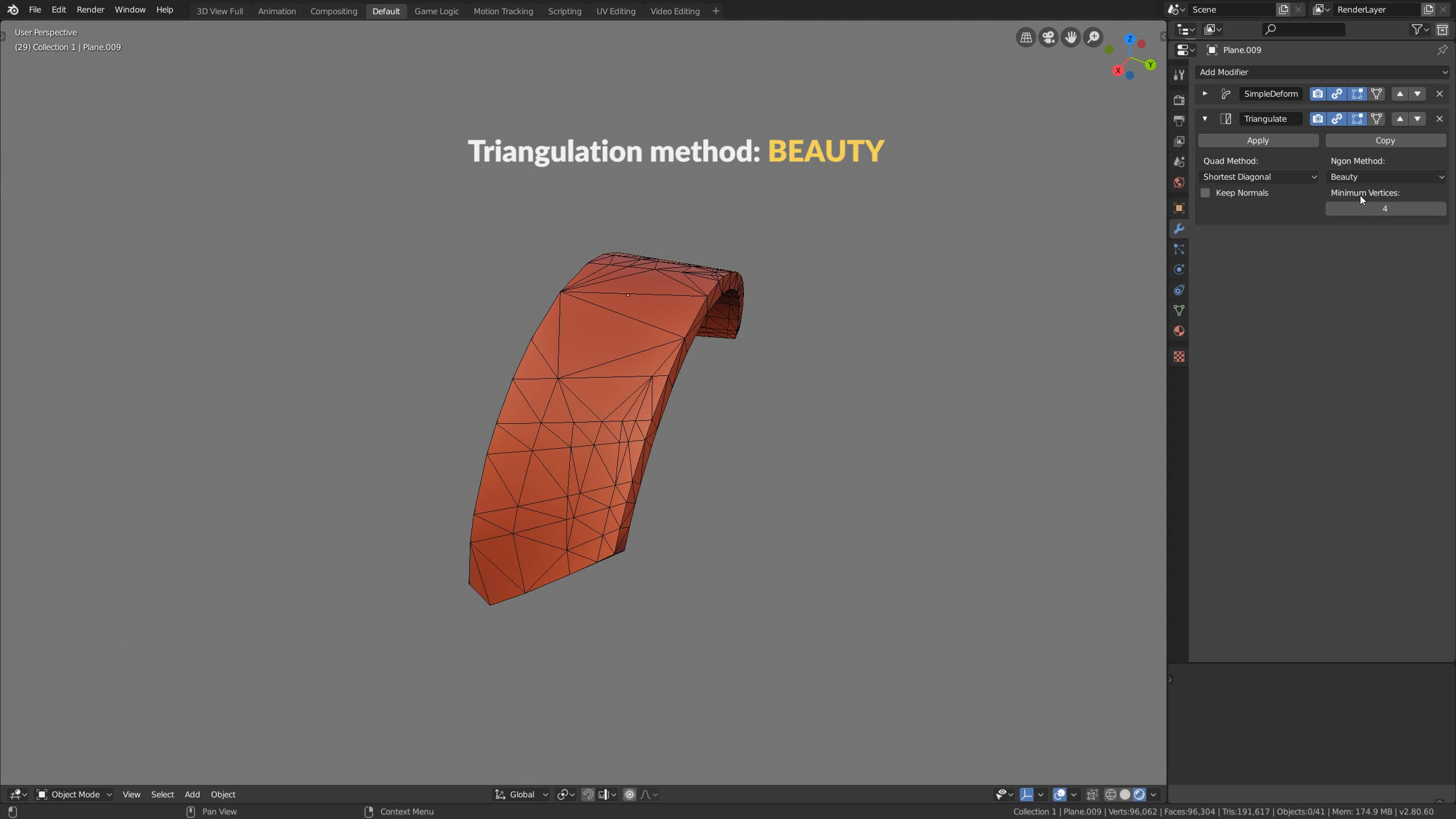Click the Blender logo menu icon
1456x819 pixels.
pos(13,10)
